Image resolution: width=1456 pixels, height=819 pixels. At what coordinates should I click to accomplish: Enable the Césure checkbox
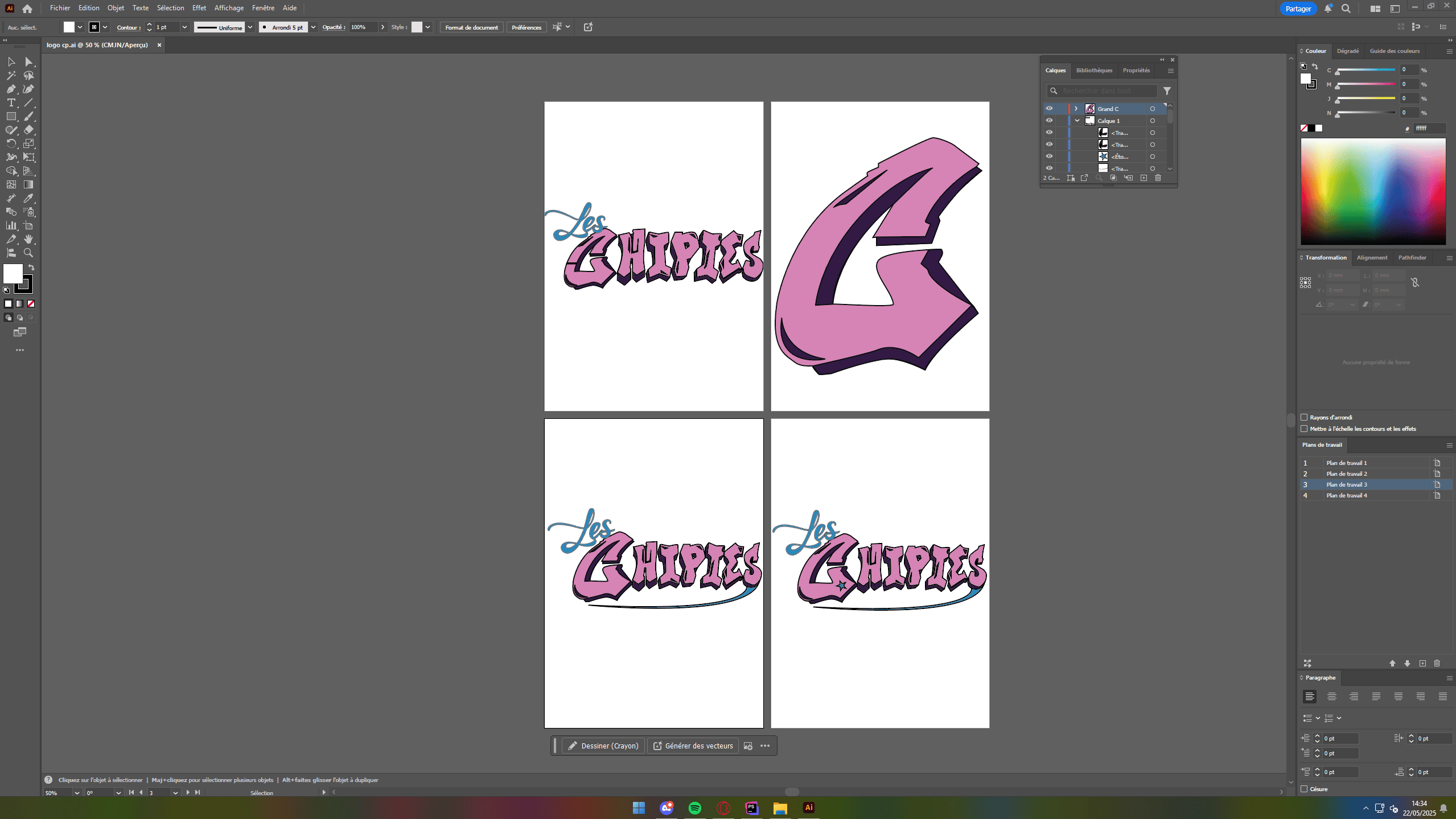(x=1304, y=789)
